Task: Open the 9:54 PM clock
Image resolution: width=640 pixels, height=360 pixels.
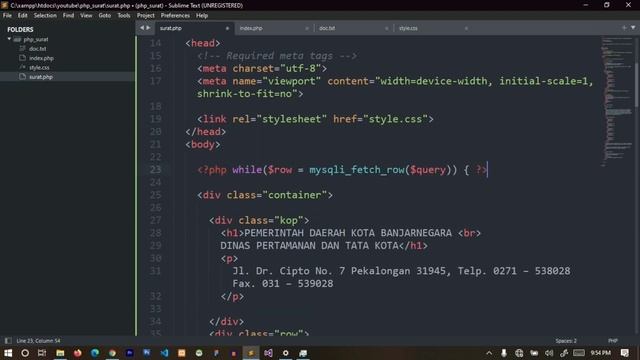Action: point(600,353)
